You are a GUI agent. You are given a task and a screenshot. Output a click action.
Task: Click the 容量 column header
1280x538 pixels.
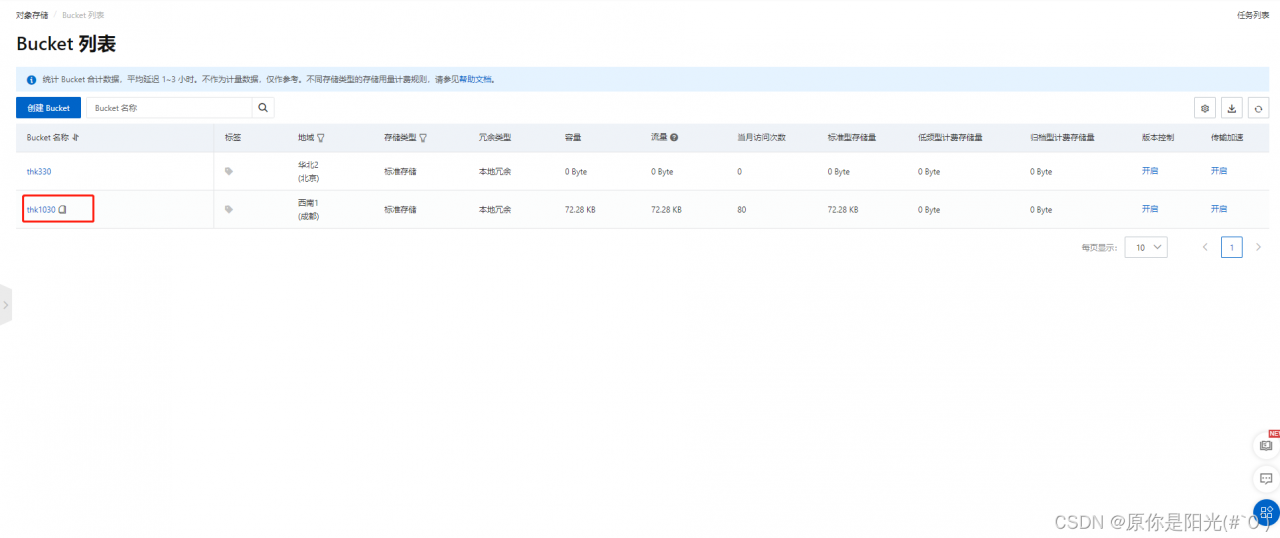point(573,138)
